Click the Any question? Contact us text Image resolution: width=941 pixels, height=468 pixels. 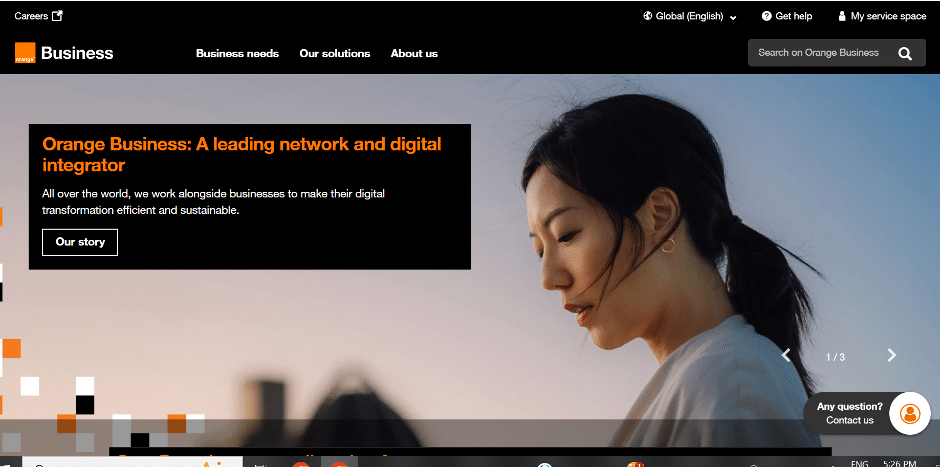click(850, 413)
